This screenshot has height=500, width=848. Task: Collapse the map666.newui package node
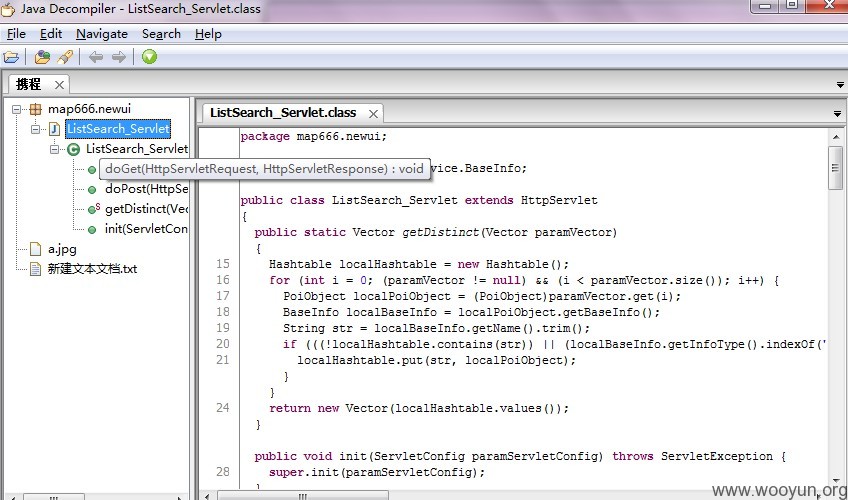[x=17, y=109]
